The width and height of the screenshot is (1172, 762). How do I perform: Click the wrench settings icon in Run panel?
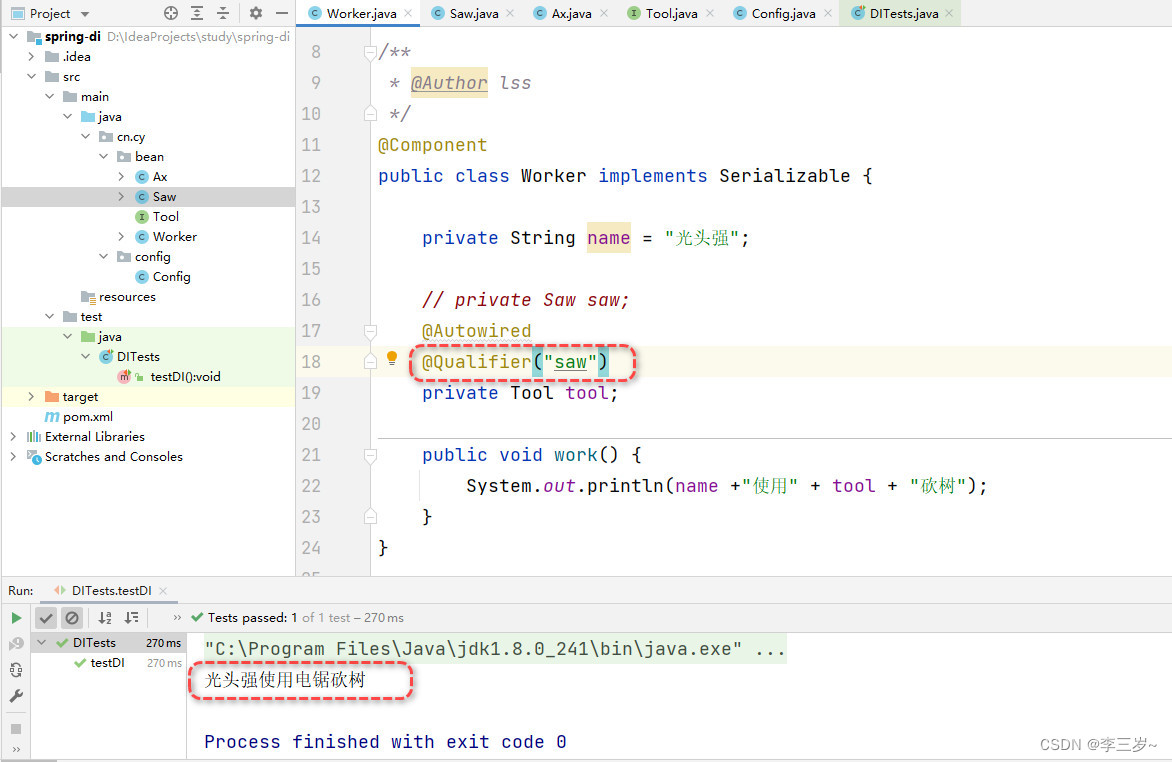coord(16,696)
